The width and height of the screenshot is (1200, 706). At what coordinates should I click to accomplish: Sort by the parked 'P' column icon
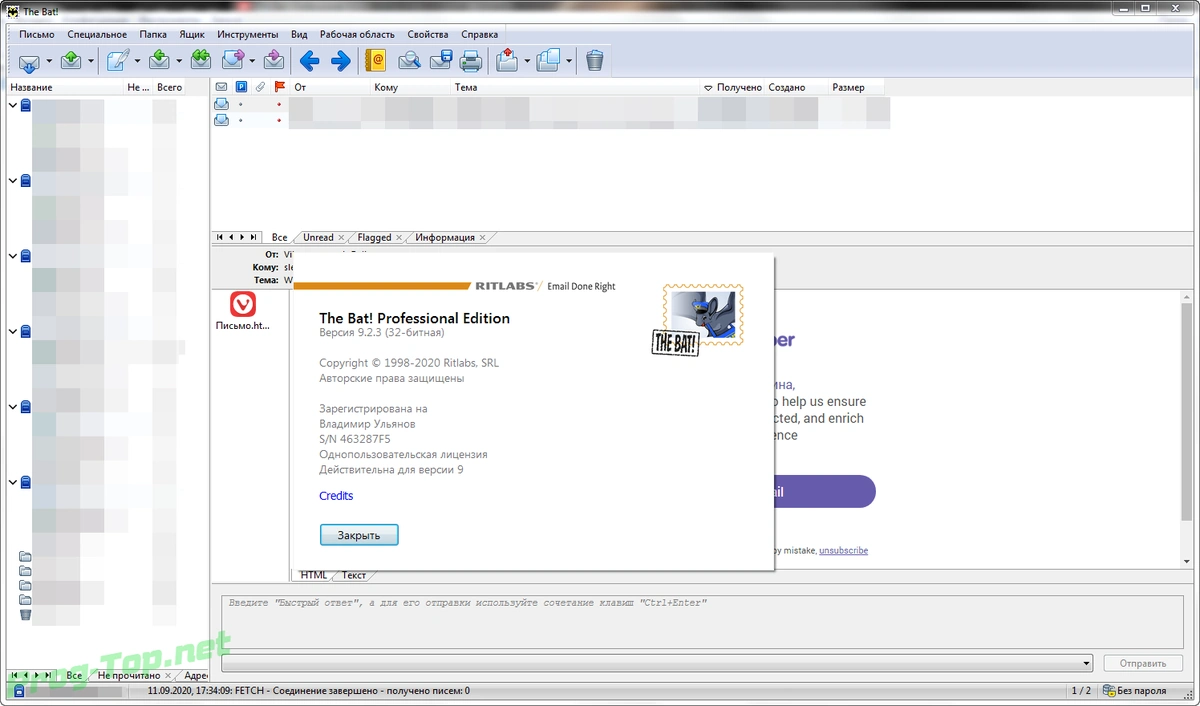click(x=241, y=87)
